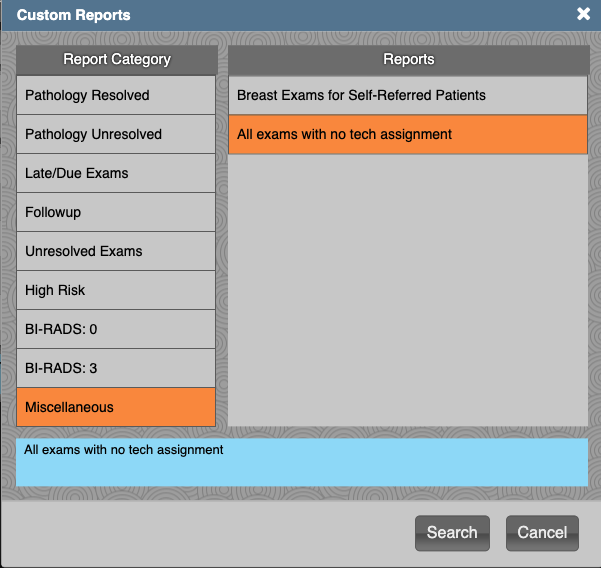Click the Cancel button
This screenshot has width=601, height=568.
point(542,533)
